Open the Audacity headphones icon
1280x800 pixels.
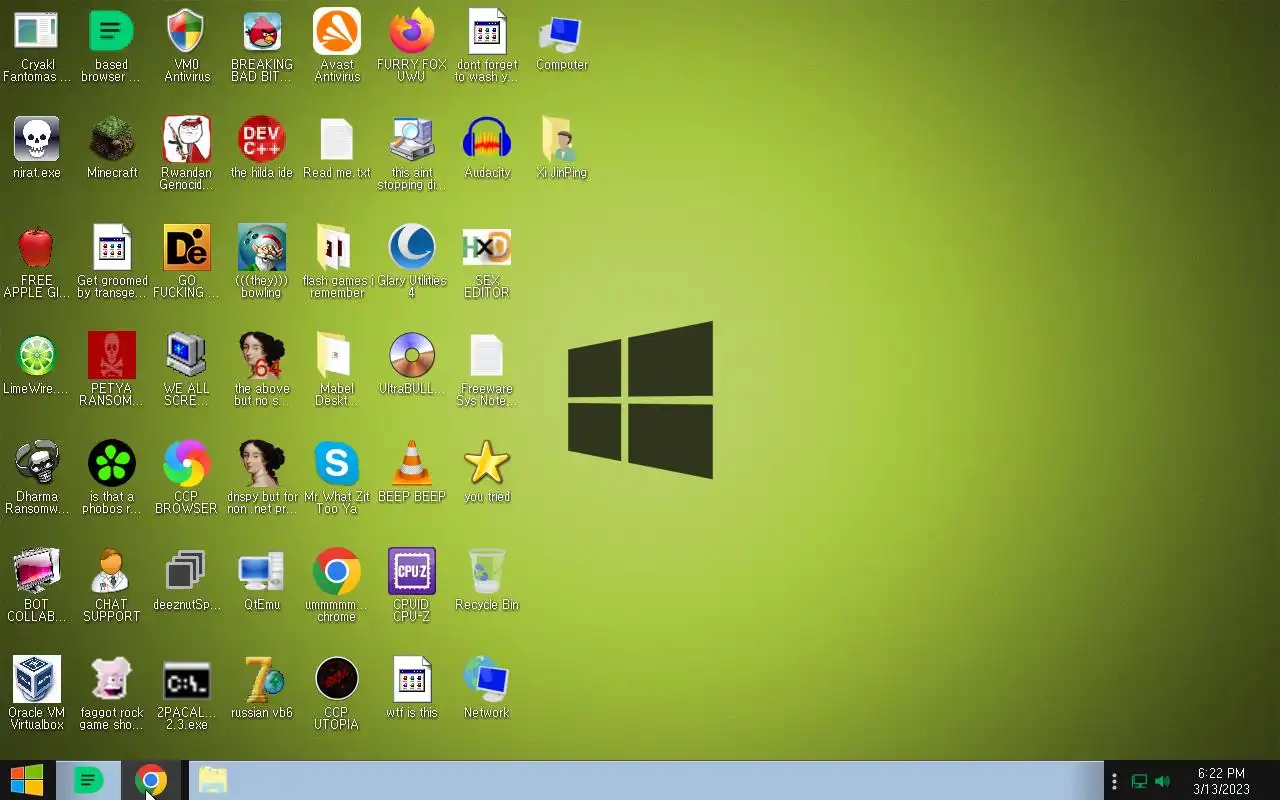[487, 140]
